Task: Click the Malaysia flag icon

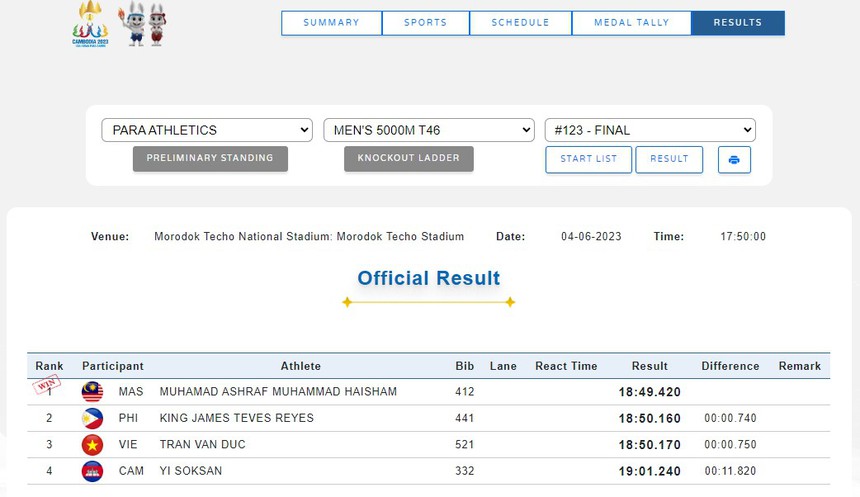Action: point(92,392)
